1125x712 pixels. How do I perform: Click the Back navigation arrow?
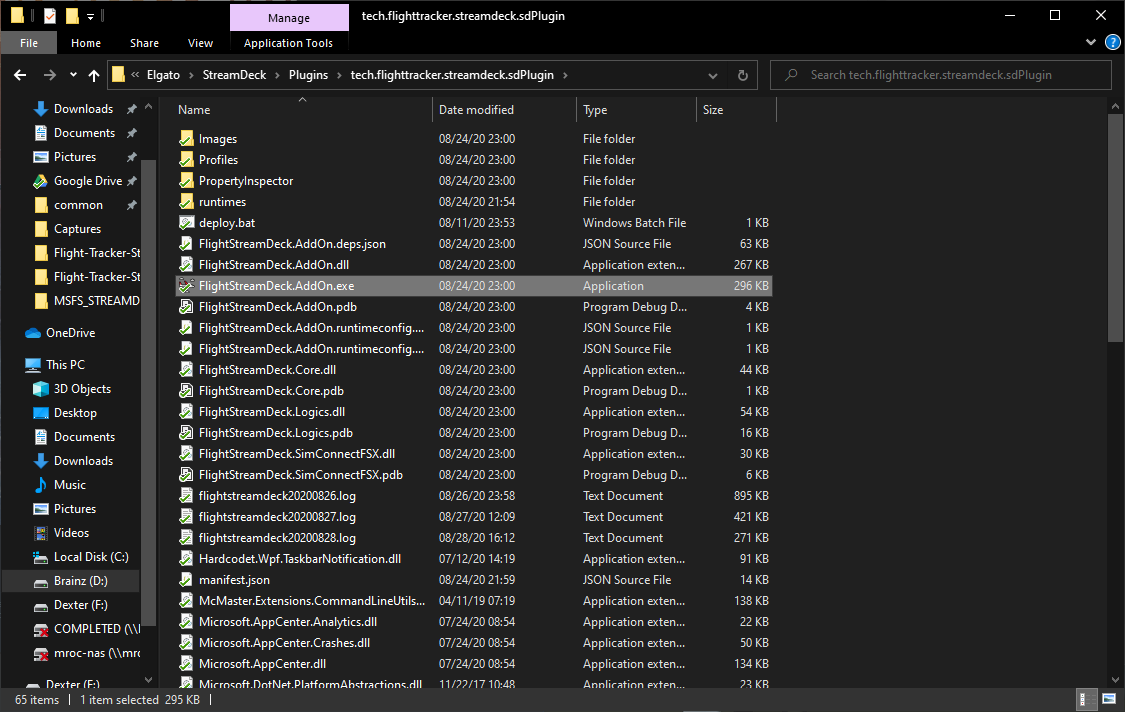tap(20, 75)
